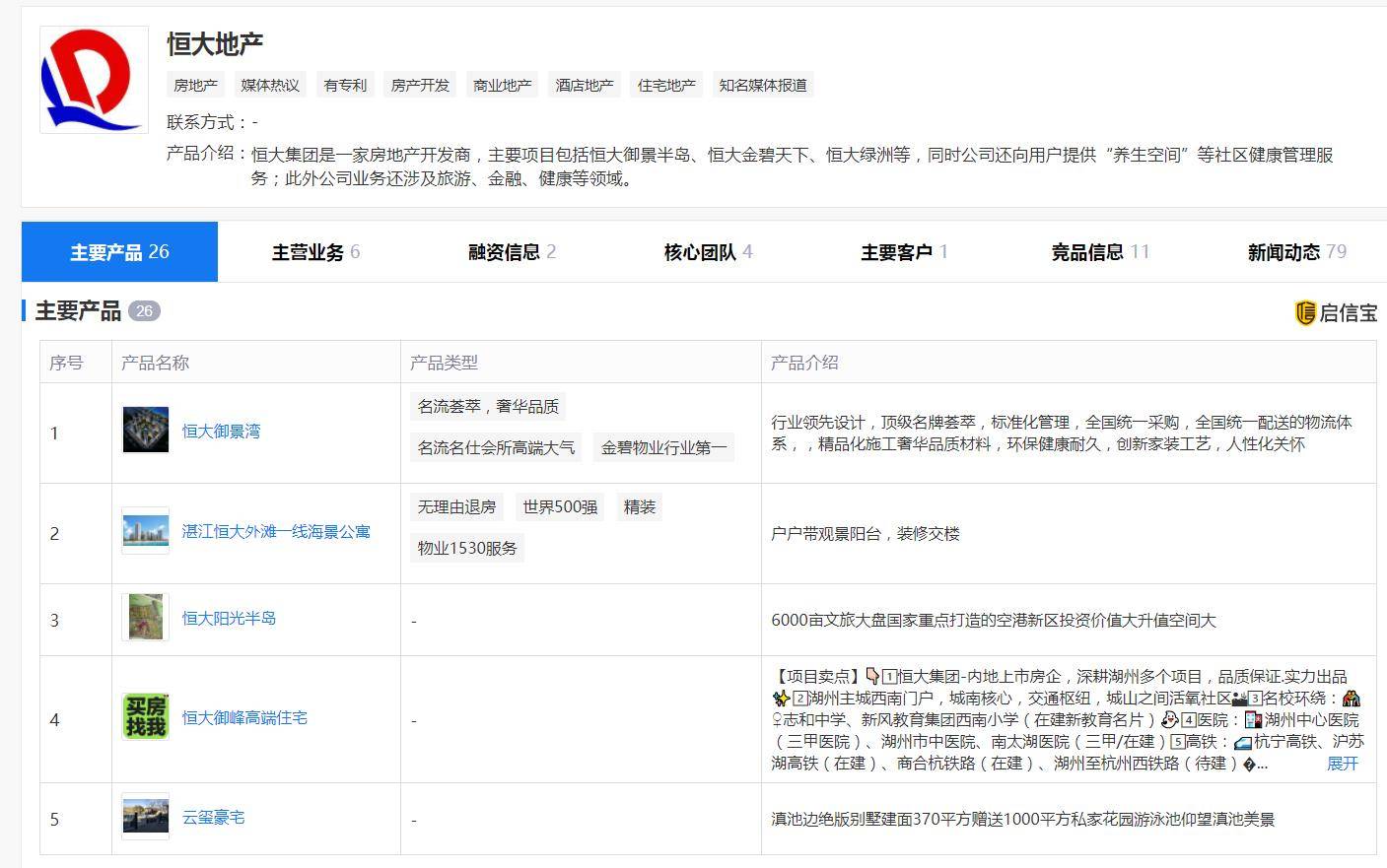Click the 无理由退房 tag
The height and width of the screenshot is (868, 1387).
click(x=456, y=507)
